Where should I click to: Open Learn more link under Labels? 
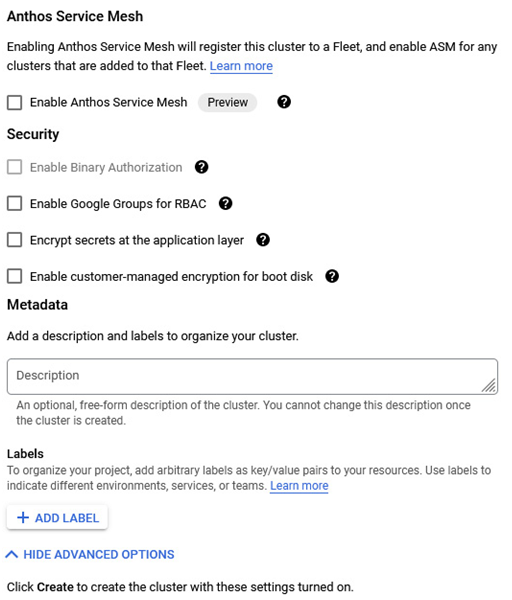299,485
